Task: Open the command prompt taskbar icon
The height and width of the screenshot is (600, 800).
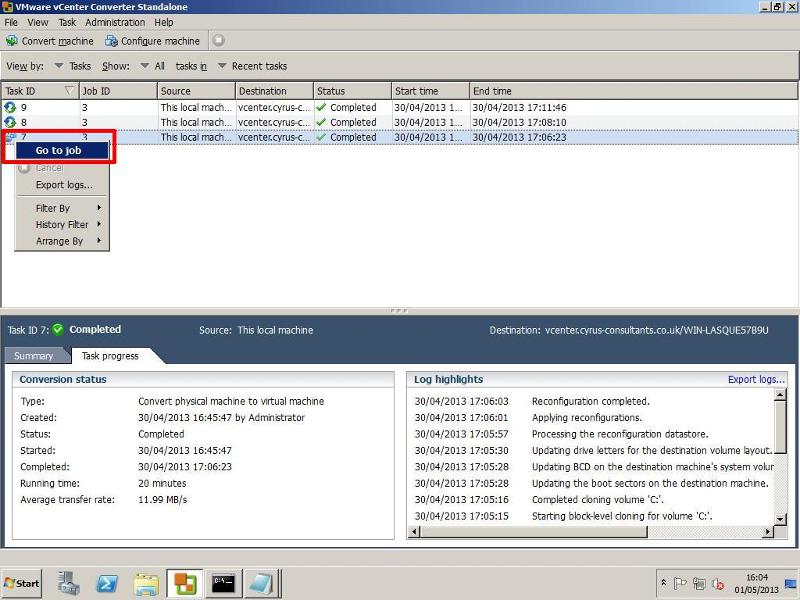Action: point(223,583)
